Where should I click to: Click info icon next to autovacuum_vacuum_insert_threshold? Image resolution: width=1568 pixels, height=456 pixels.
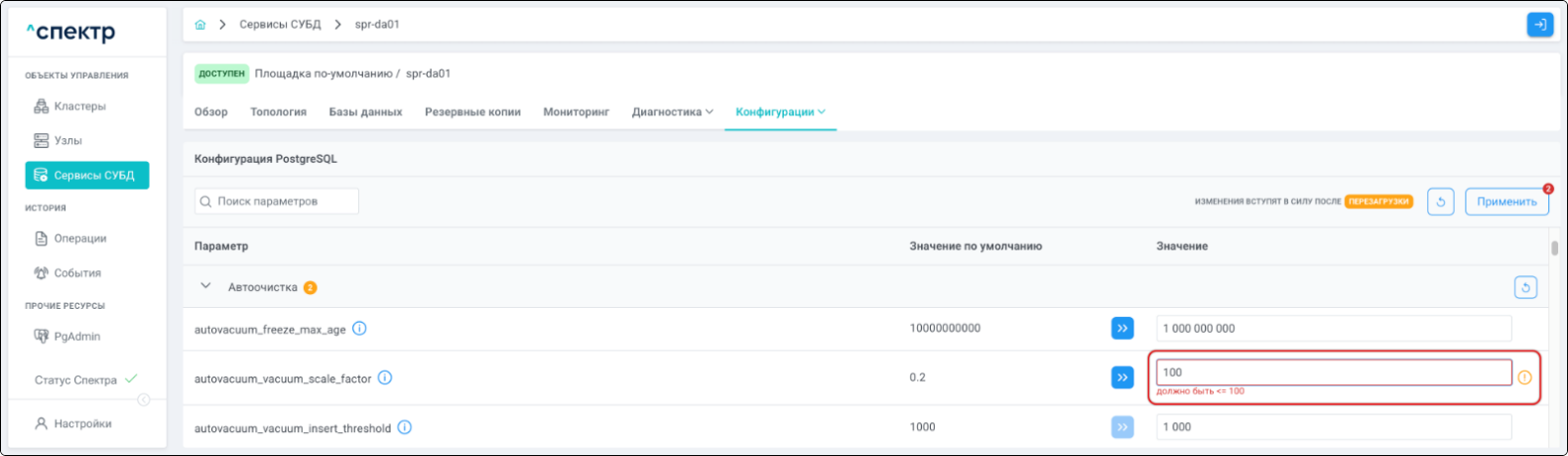tap(405, 427)
